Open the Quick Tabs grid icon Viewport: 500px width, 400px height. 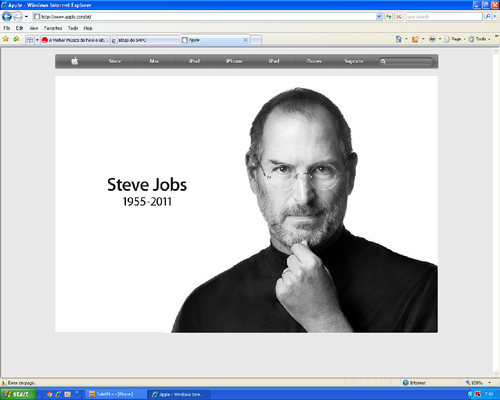30,40
